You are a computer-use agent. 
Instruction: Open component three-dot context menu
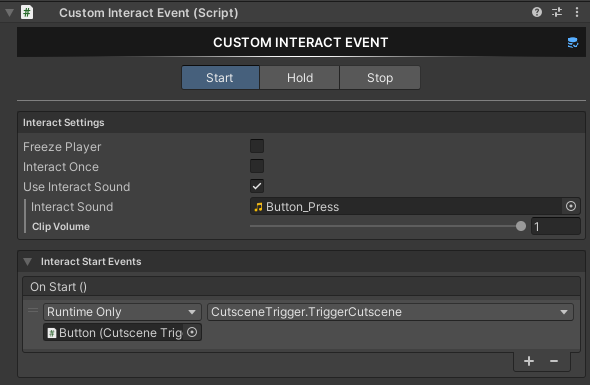(x=577, y=12)
